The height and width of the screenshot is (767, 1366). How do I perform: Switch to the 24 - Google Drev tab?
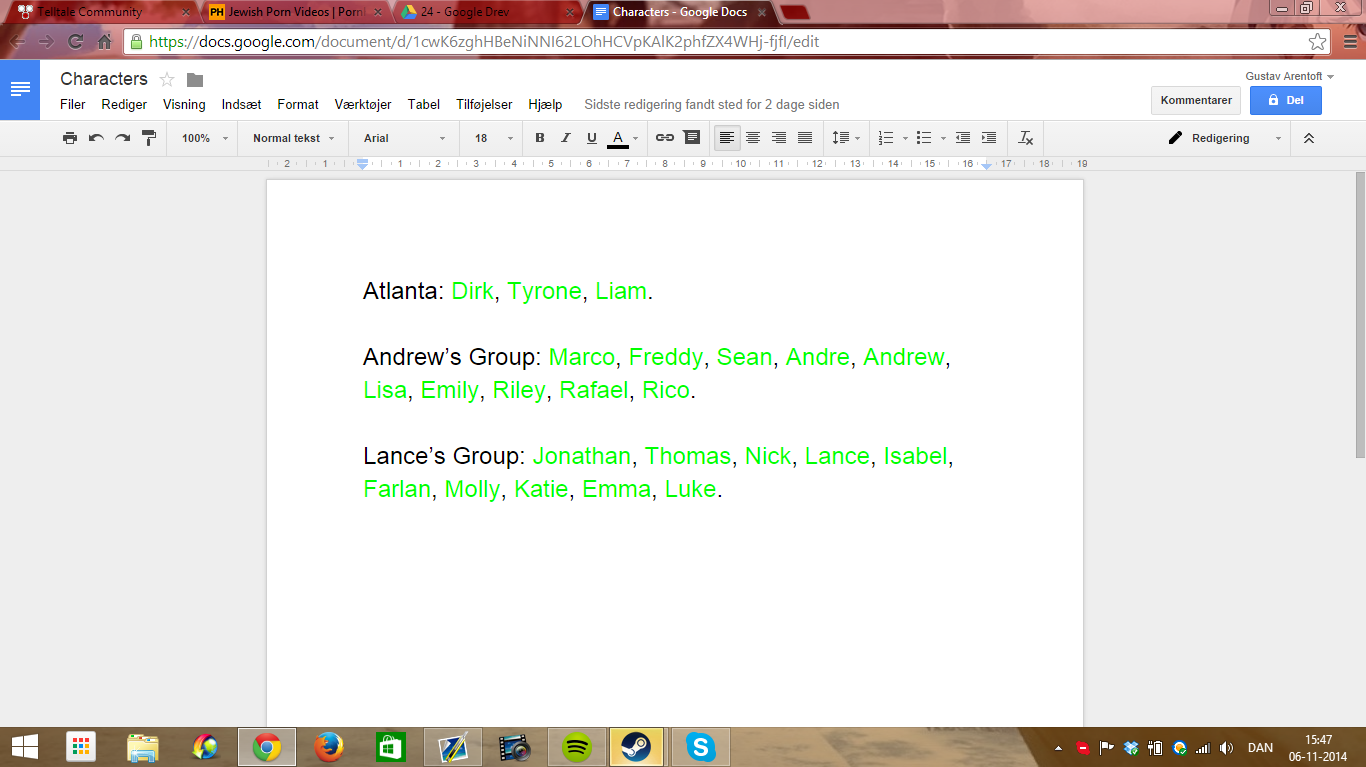click(x=485, y=13)
